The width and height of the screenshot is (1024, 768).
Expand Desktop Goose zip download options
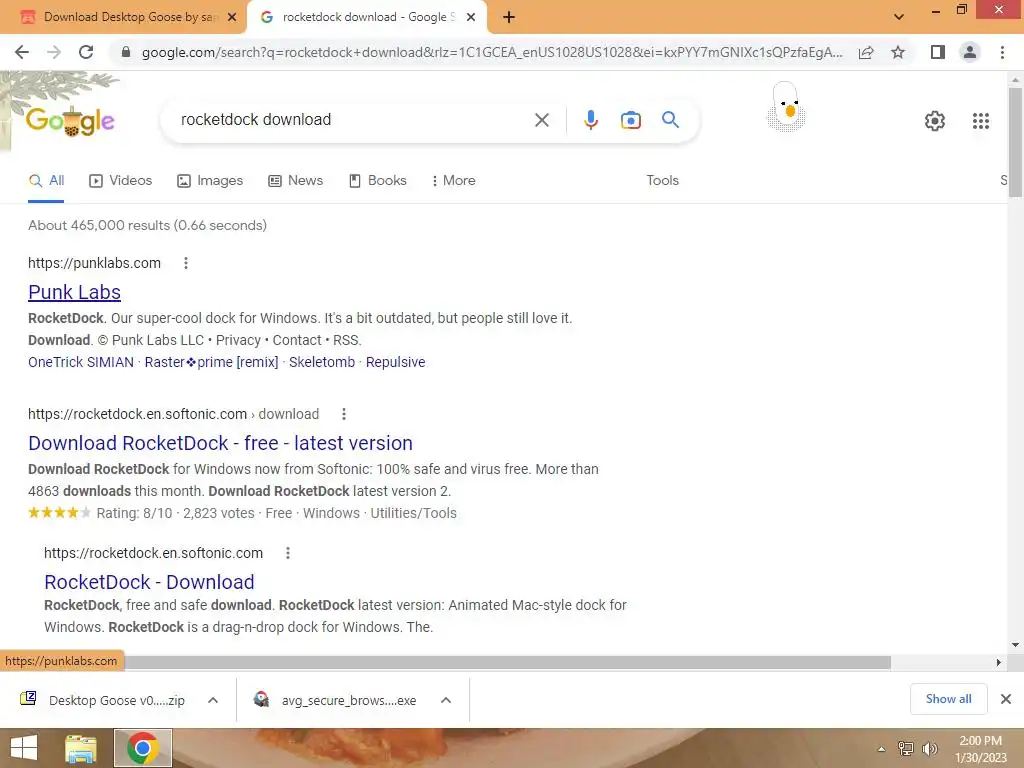click(x=213, y=700)
